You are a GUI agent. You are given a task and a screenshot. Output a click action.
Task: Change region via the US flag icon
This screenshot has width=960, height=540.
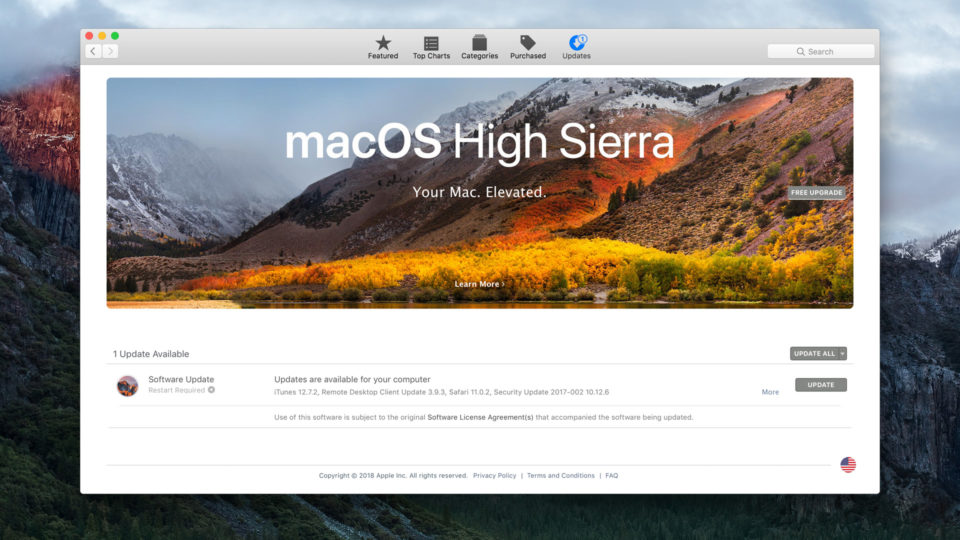click(x=848, y=465)
